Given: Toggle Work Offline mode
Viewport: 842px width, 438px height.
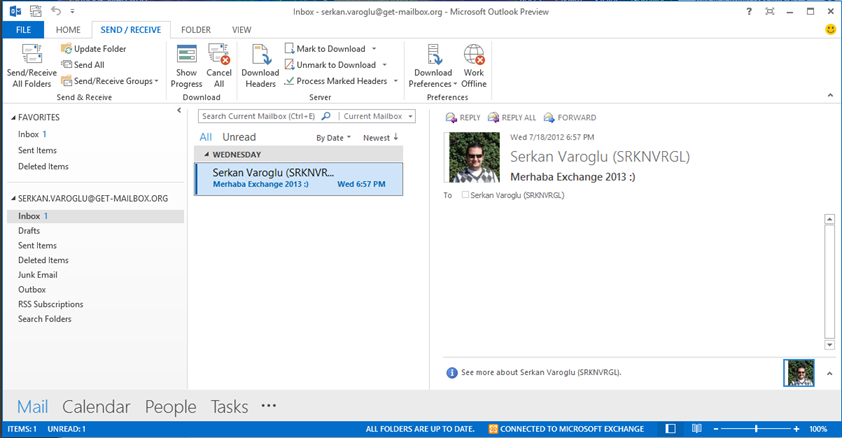Looking at the screenshot, I should point(474,66).
